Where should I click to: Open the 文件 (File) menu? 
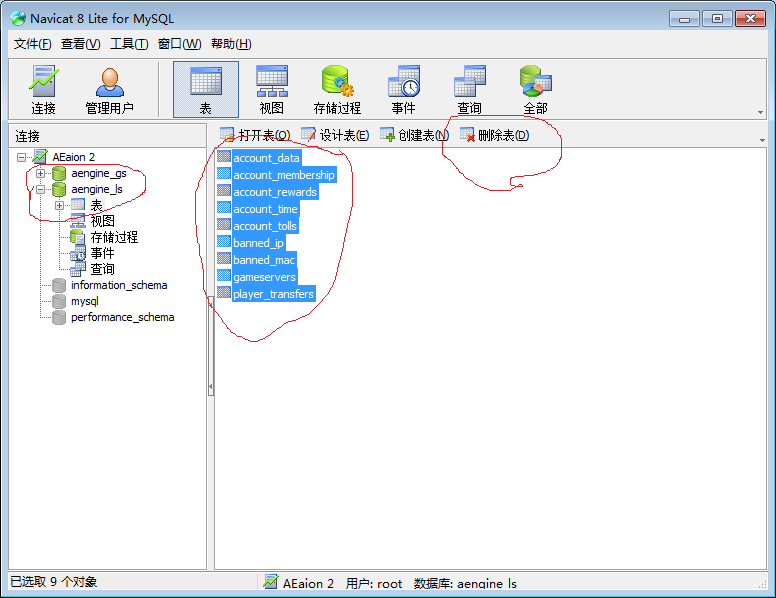(32, 44)
